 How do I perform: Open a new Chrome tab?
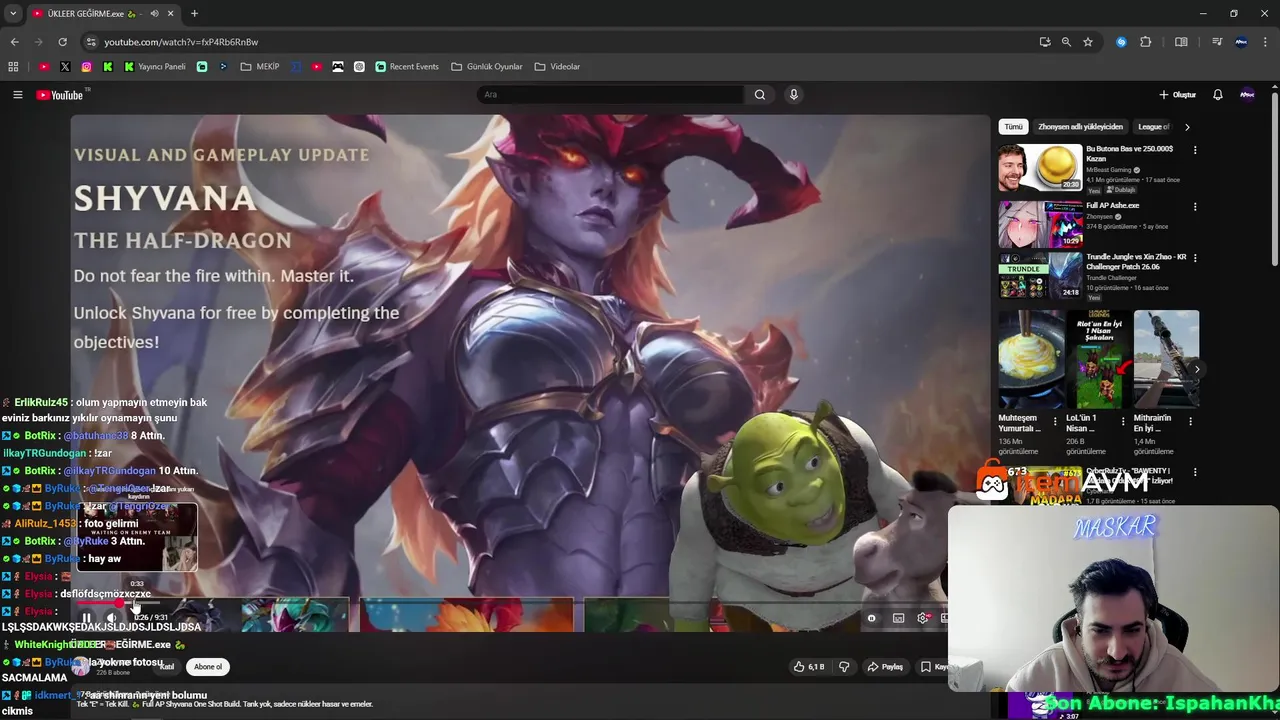tap(194, 14)
